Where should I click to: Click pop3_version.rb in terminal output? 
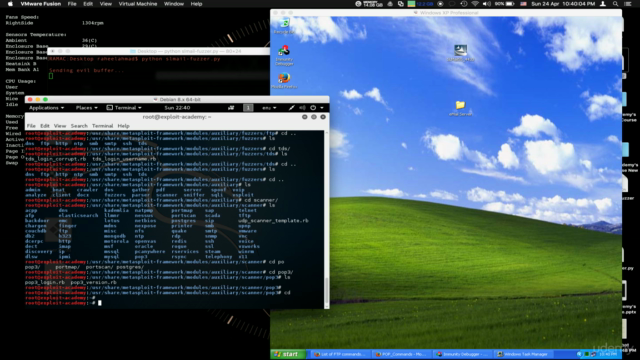point(93,282)
